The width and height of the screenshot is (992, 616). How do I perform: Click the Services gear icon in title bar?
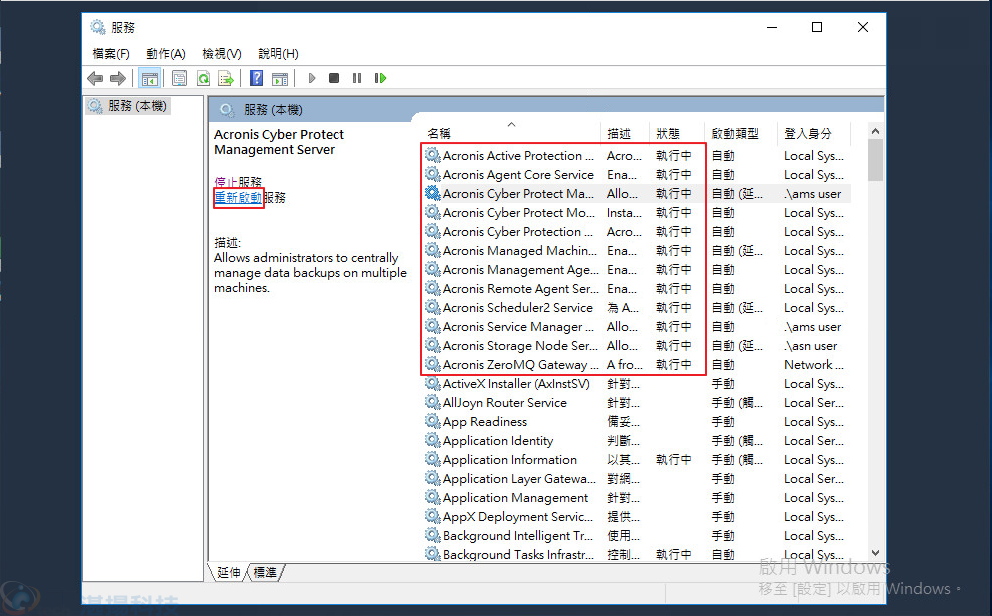pyautogui.click(x=97, y=27)
